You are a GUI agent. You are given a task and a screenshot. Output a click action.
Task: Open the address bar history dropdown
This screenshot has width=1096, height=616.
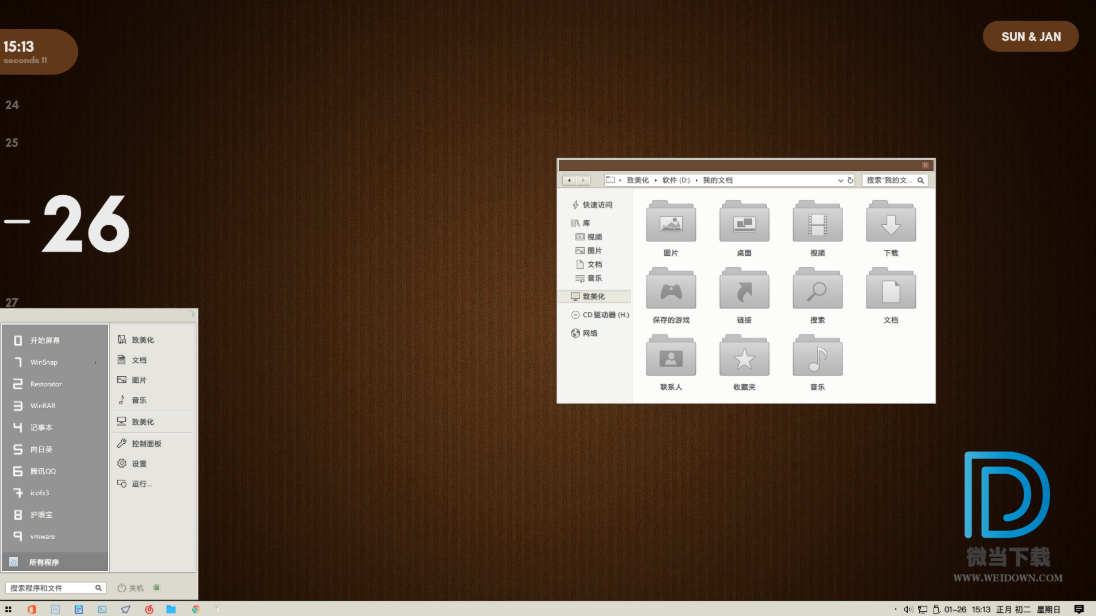coord(840,180)
